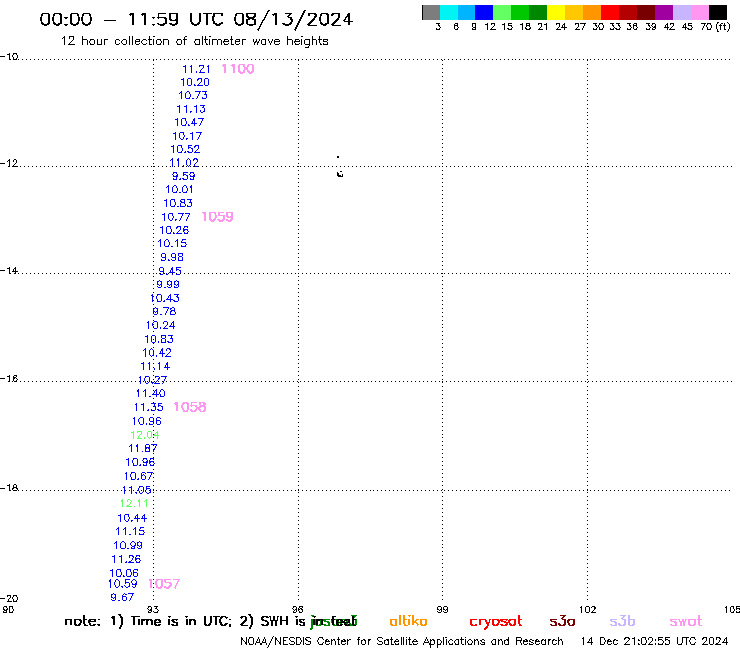The width and height of the screenshot is (740, 650).
Task: Click the "swot" satellite legend label
Action: coord(686,622)
